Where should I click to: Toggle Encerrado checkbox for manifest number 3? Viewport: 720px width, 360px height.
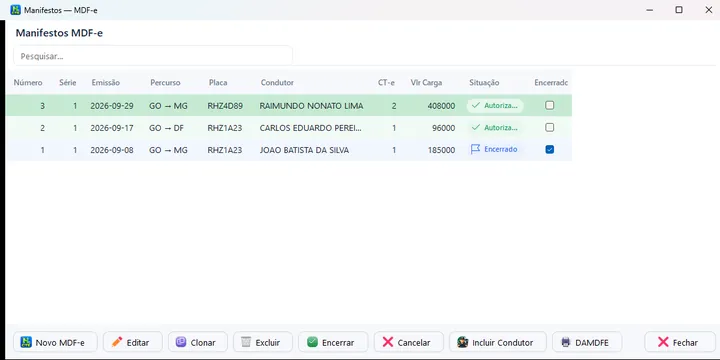[550, 105]
